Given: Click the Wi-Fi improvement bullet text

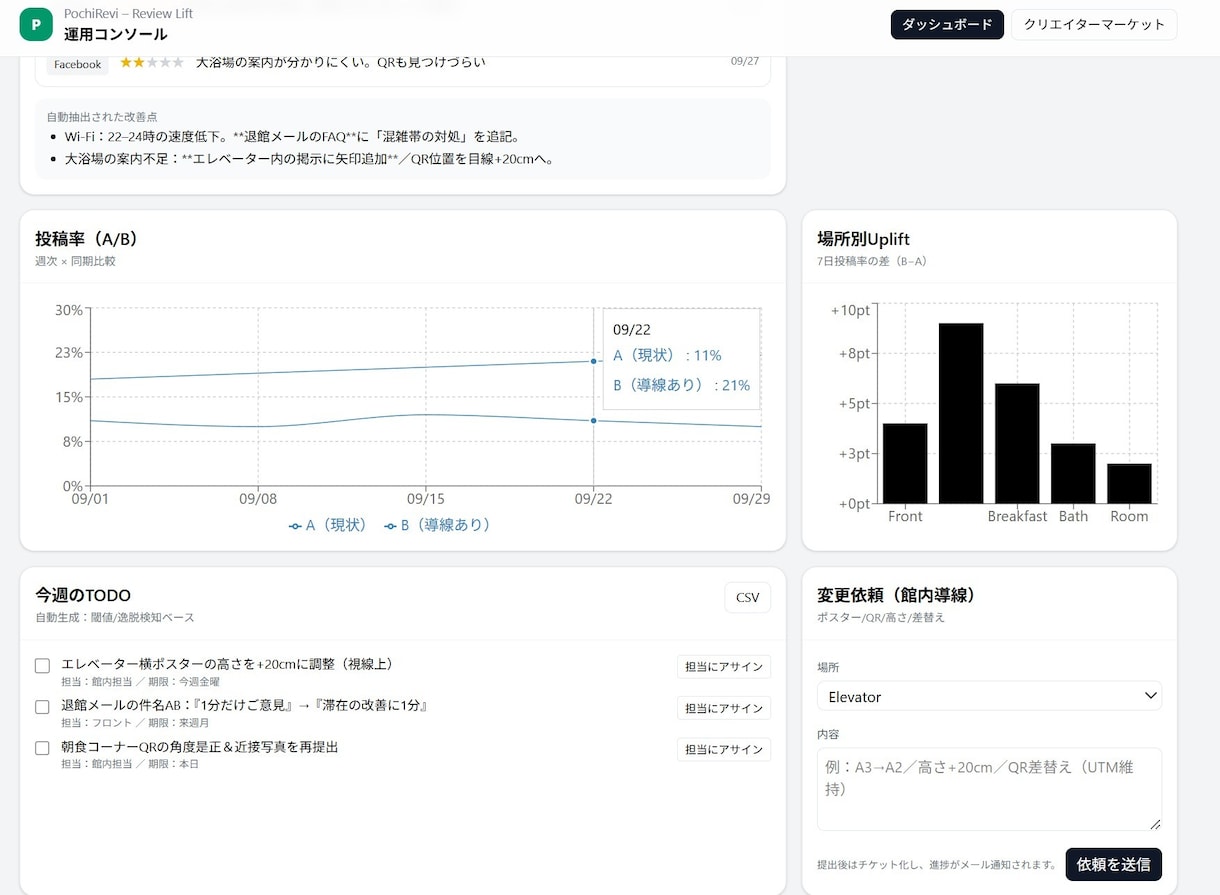Looking at the screenshot, I should pos(292,137).
